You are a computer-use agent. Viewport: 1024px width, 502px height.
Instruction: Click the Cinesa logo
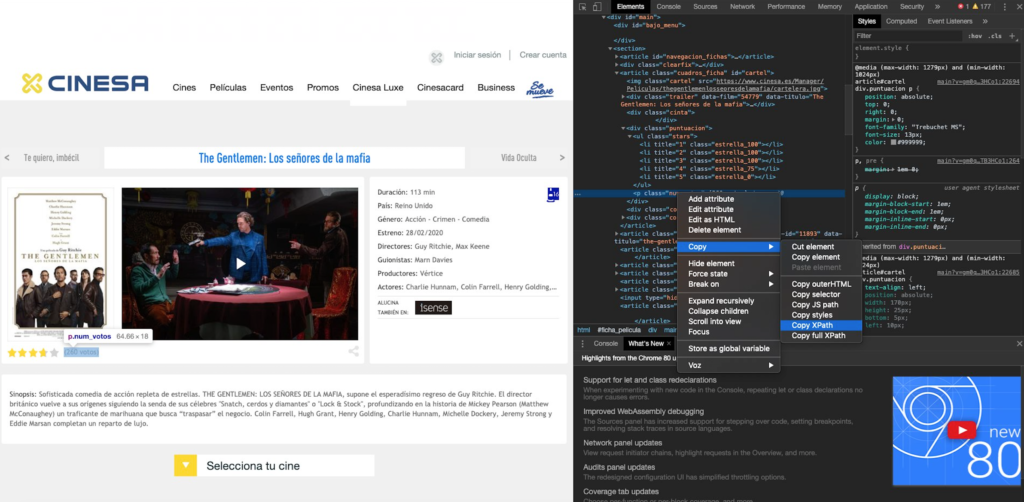tap(85, 84)
